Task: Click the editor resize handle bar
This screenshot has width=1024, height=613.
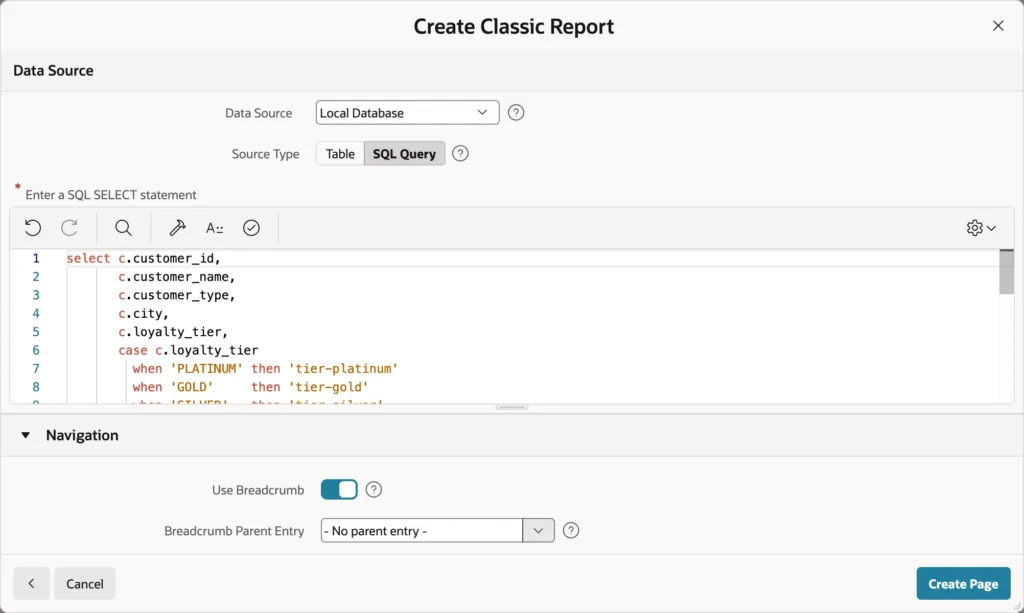Action: 512,407
